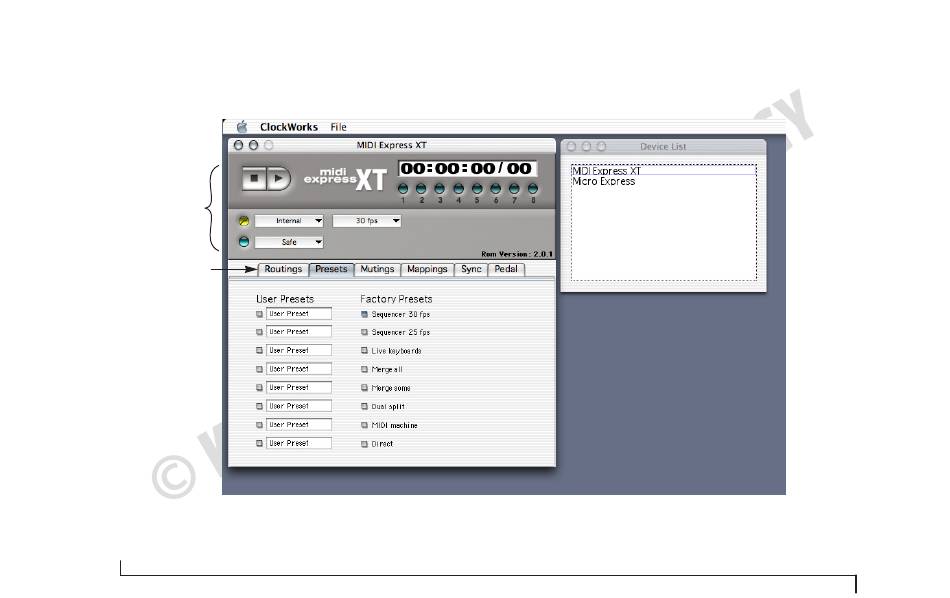Click port indicator LED number 8
950x598 pixels.
pyautogui.click(x=533, y=188)
